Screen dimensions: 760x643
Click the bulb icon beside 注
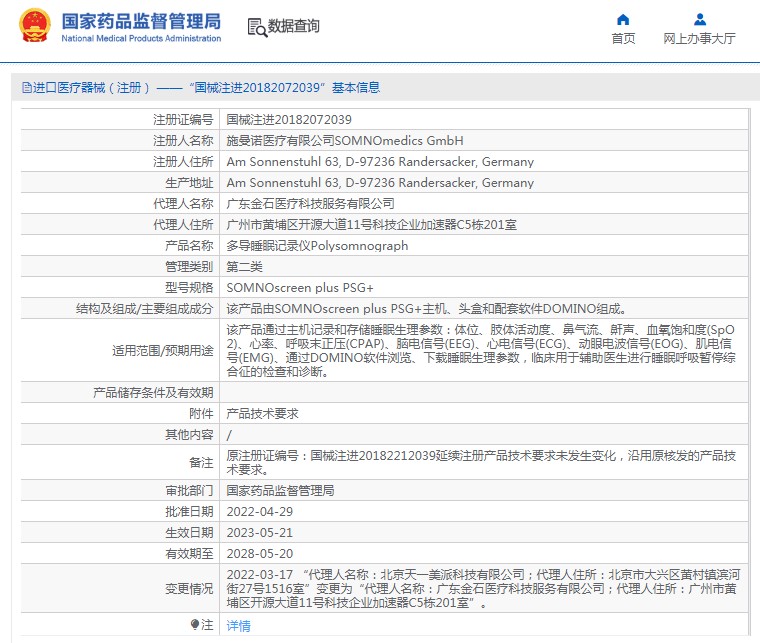coord(195,624)
